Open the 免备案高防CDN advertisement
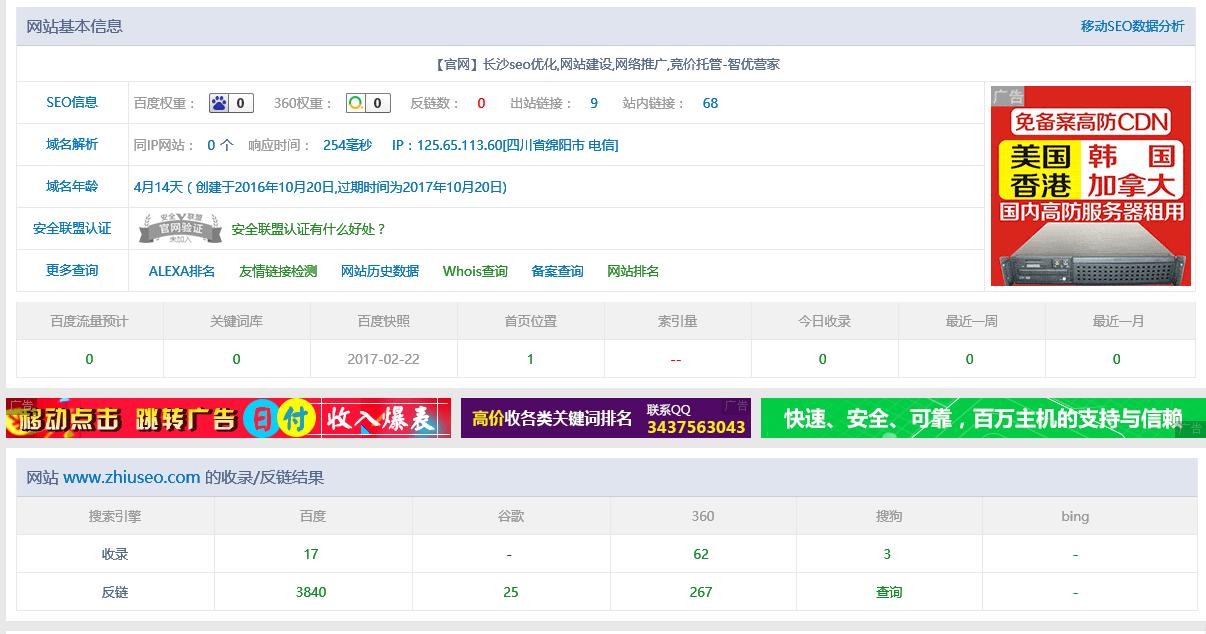The width and height of the screenshot is (1206, 634). click(1089, 185)
